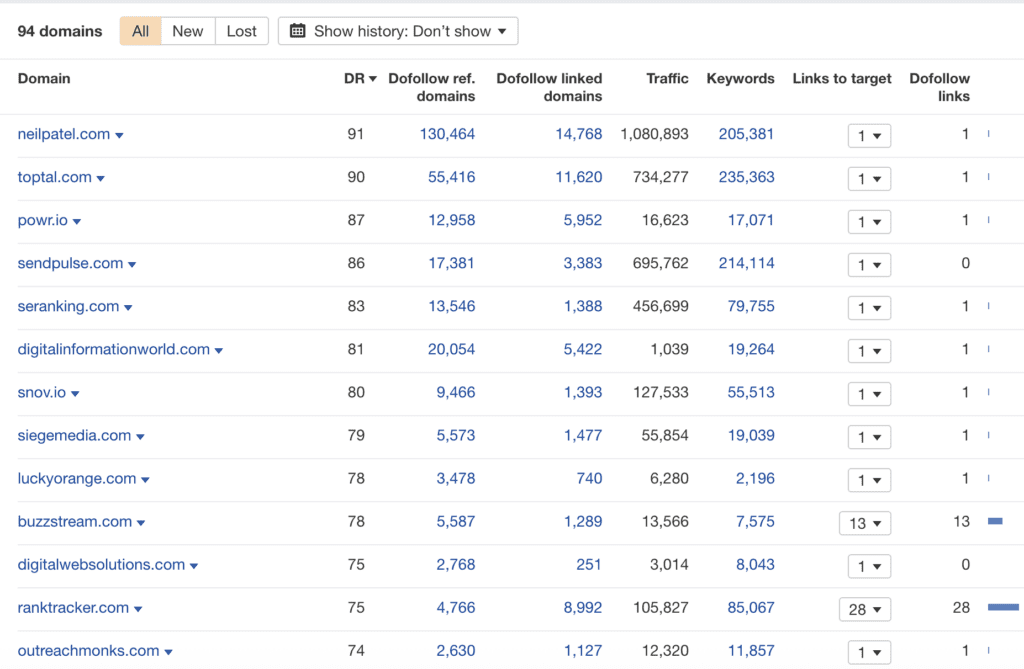Sort by Dofollow ref. domains column
The image size is (1024, 669).
point(431,87)
